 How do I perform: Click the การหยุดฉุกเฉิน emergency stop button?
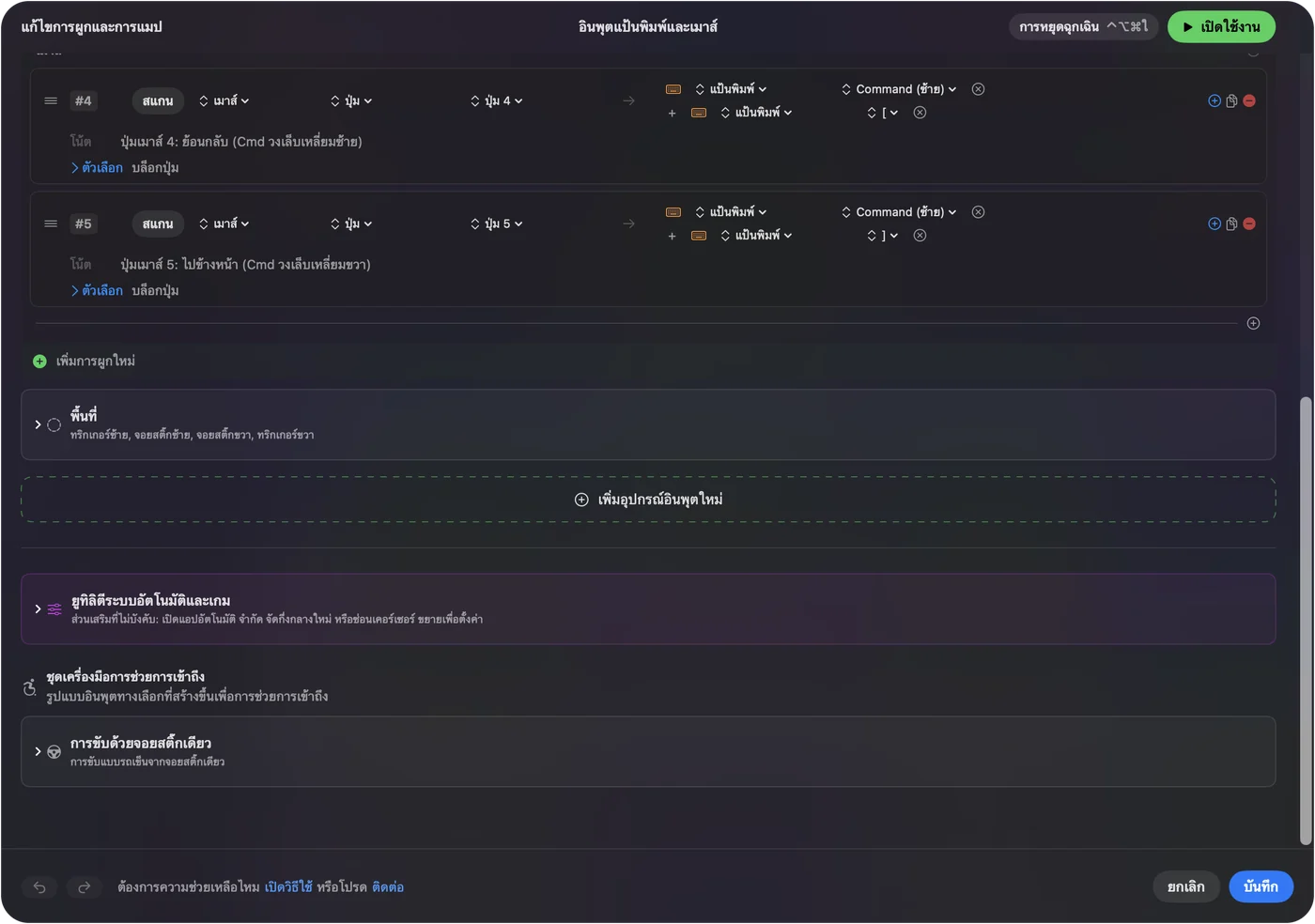(1084, 27)
